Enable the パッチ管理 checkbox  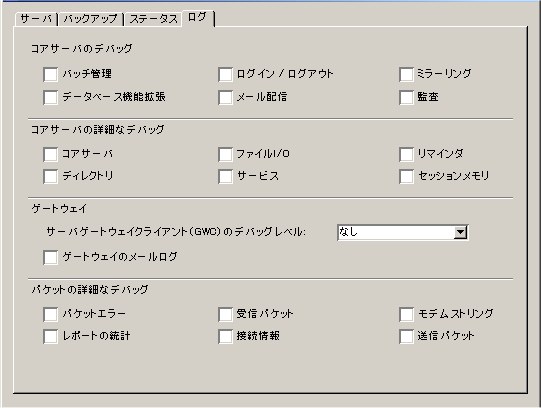click(50, 74)
